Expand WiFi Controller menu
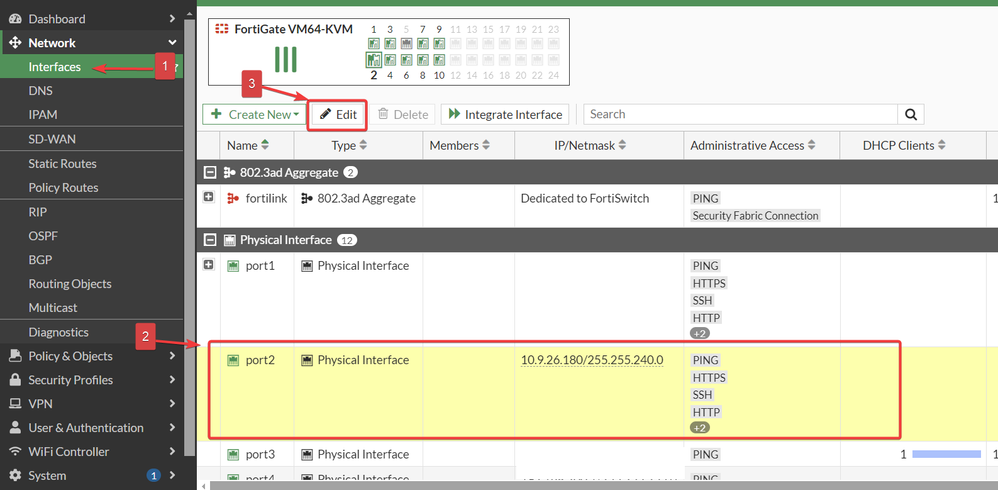998x490 pixels. pyautogui.click(x=92, y=452)
